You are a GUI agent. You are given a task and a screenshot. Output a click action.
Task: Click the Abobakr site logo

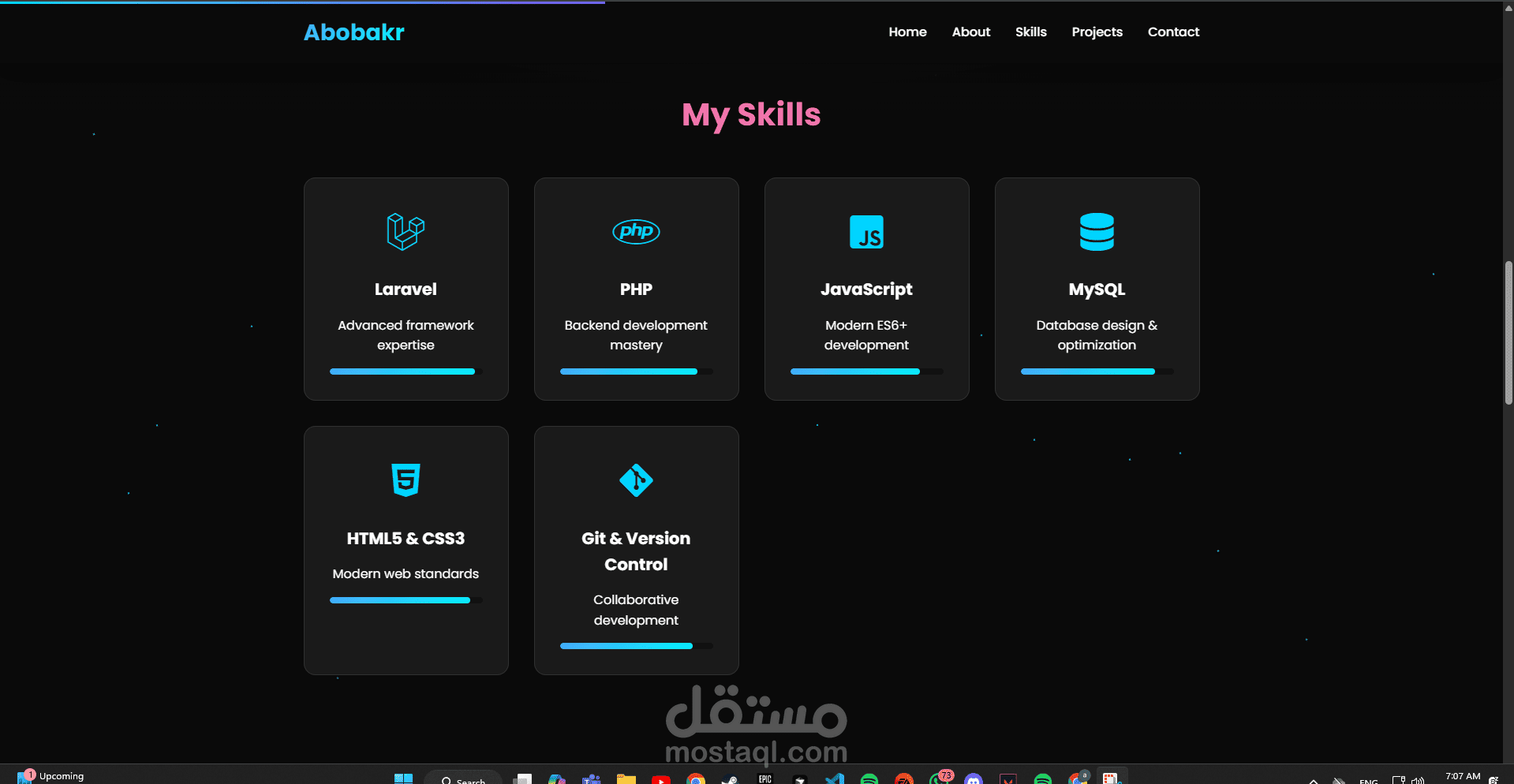(x=353, y=32)
